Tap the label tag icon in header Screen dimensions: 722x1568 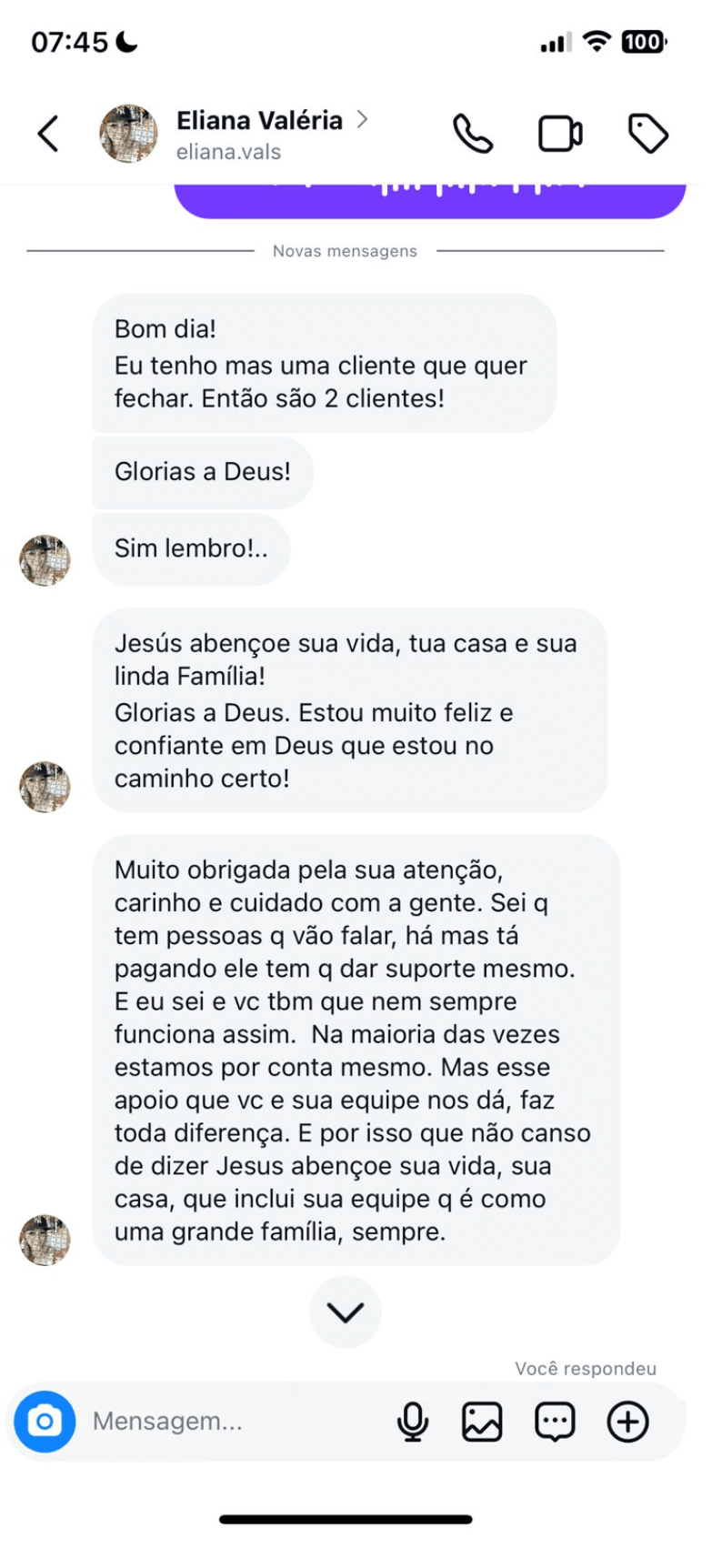coord(648,134)
